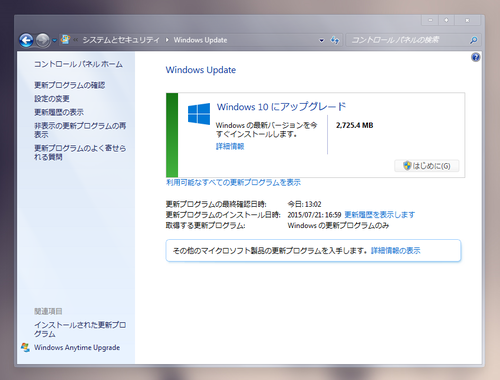Expand the breadcrumb arrow before Windows Update
Viewport: 500px width, 380px height.
coord(167,40)
